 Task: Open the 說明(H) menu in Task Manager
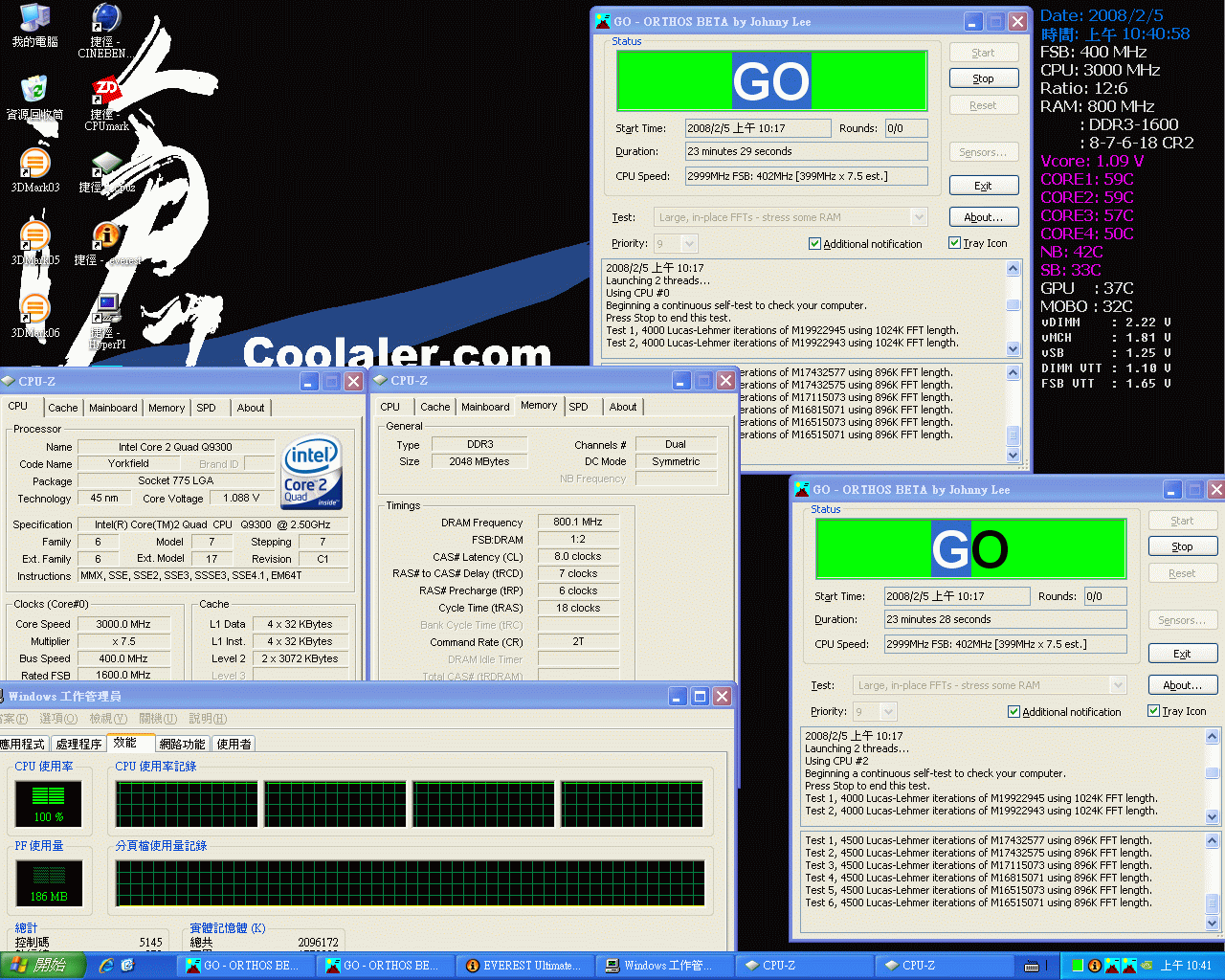coord(208,719)
